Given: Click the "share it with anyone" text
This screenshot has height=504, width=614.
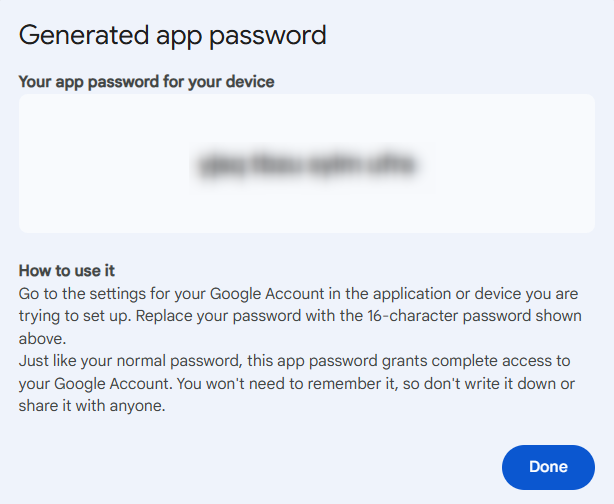Looking at the screenshot, I should (90, 405).
